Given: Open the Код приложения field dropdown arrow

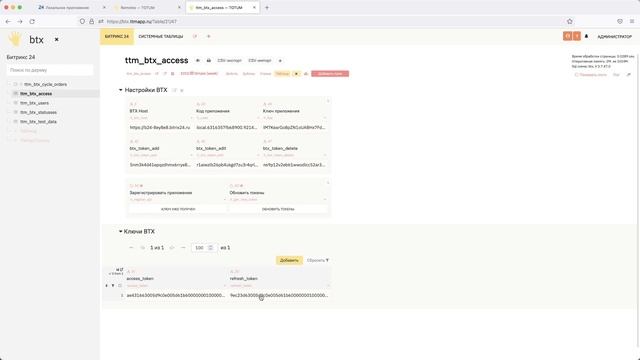Looking at the screenshot, I should pos(258,118).
